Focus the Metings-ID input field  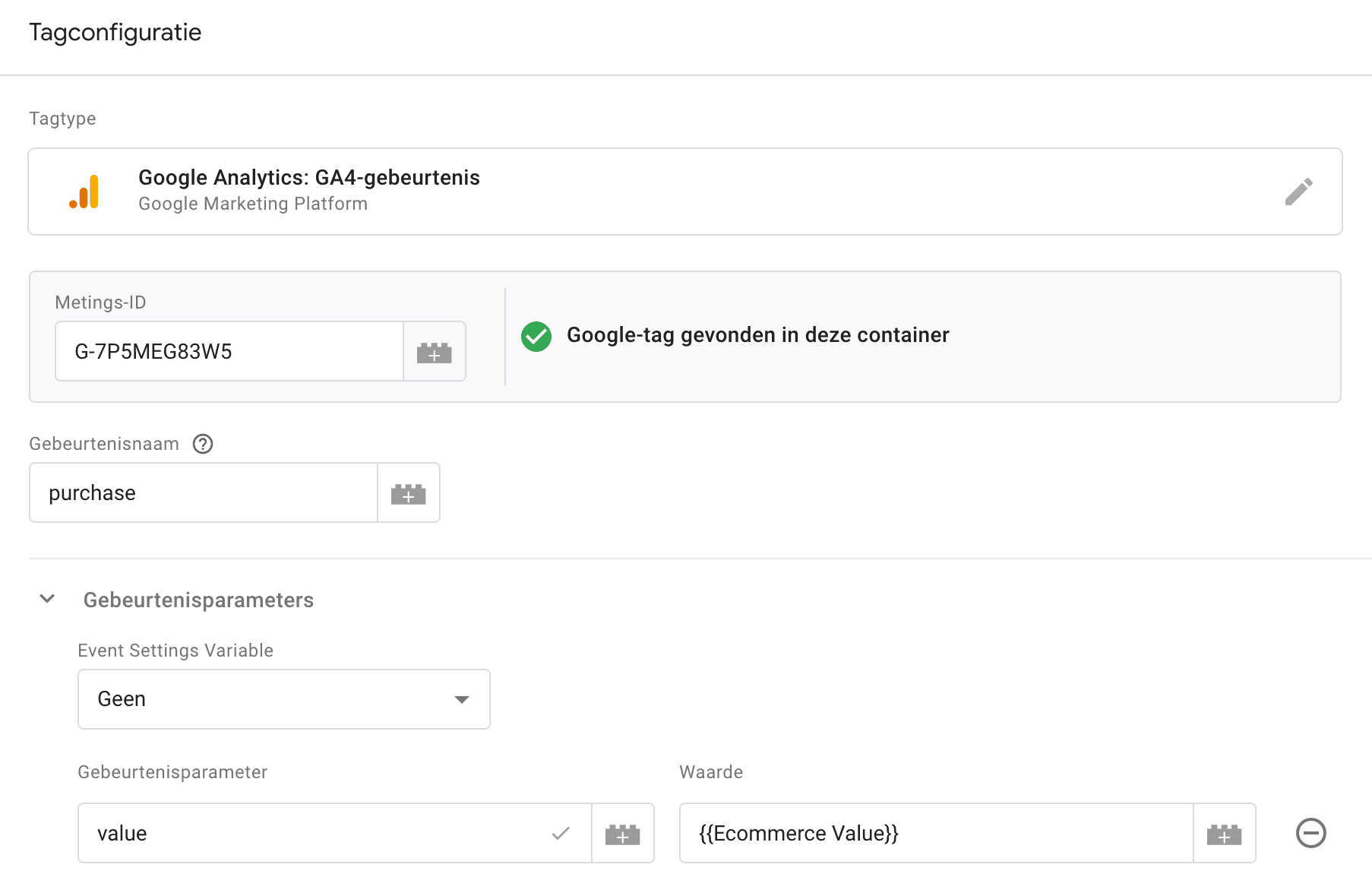tap(229, 352)
